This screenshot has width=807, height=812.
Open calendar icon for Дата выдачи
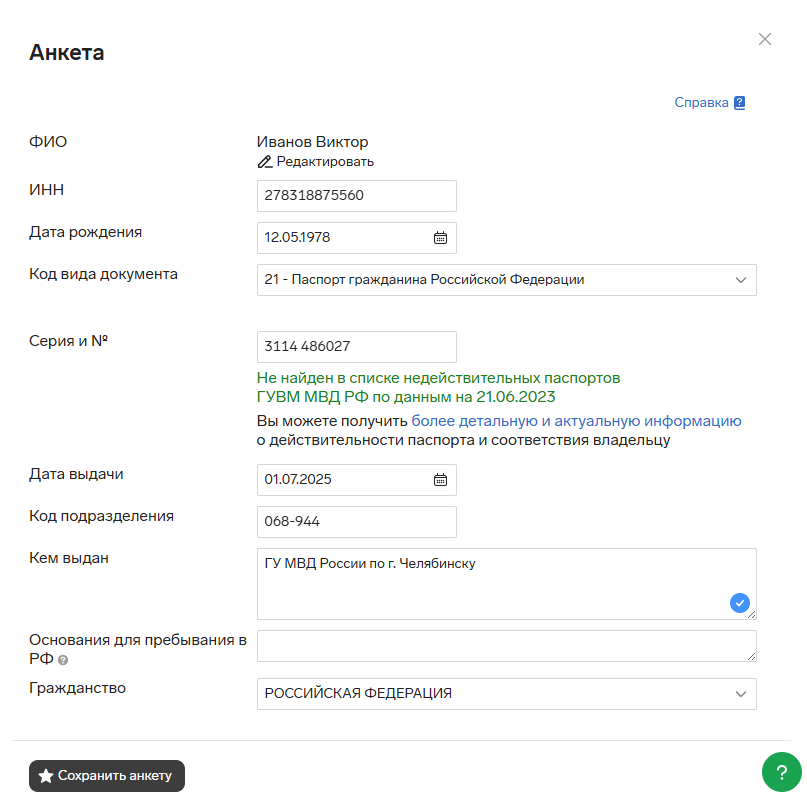click(440, 480)
